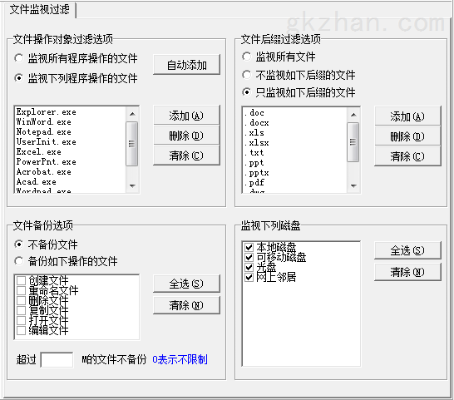This screenshot has height=400, width=454.
Task: Click program list scrollbar up arrow
Action: pos(132,114)
